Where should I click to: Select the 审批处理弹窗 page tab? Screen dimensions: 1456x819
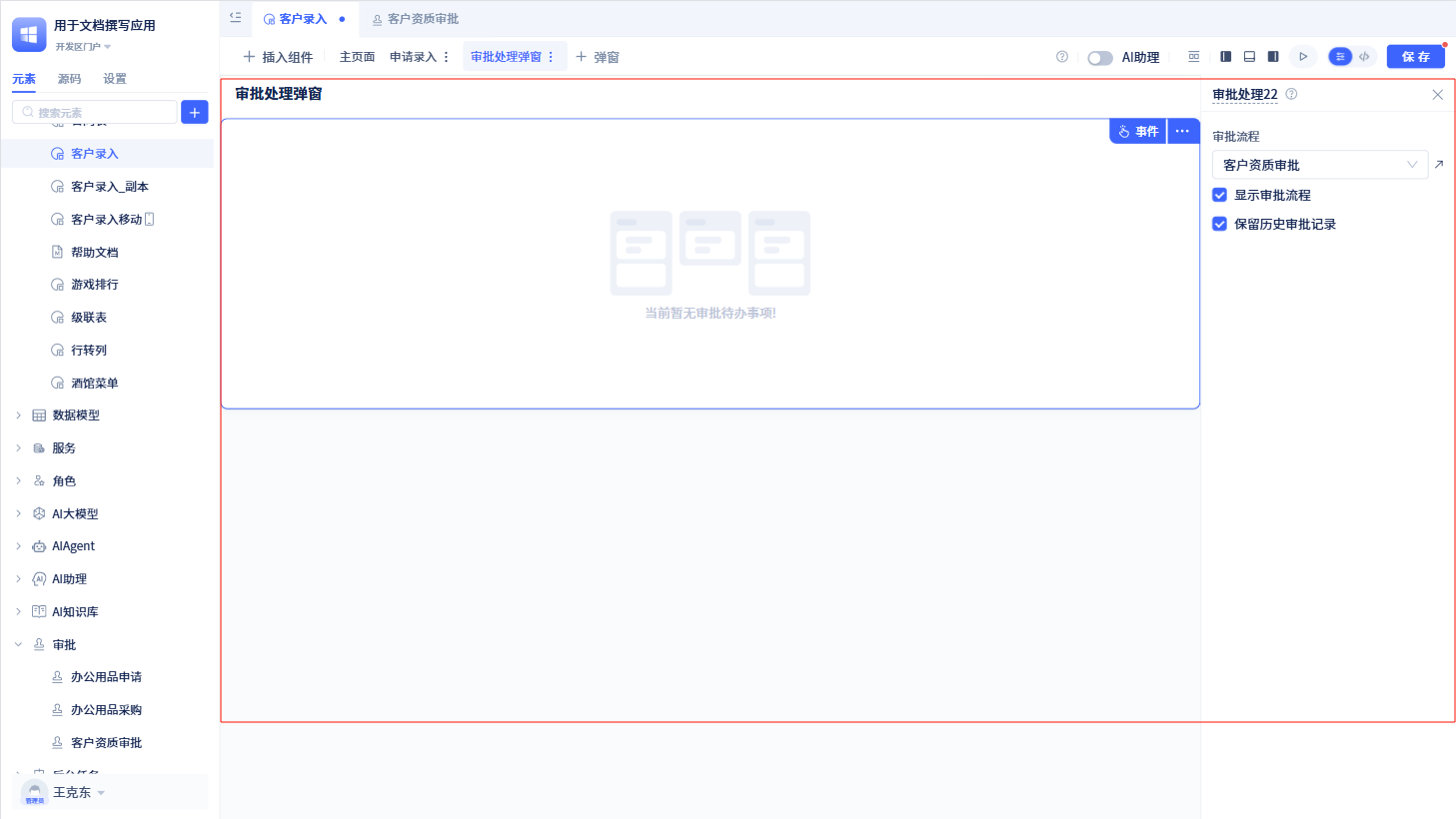pos(506,57)
